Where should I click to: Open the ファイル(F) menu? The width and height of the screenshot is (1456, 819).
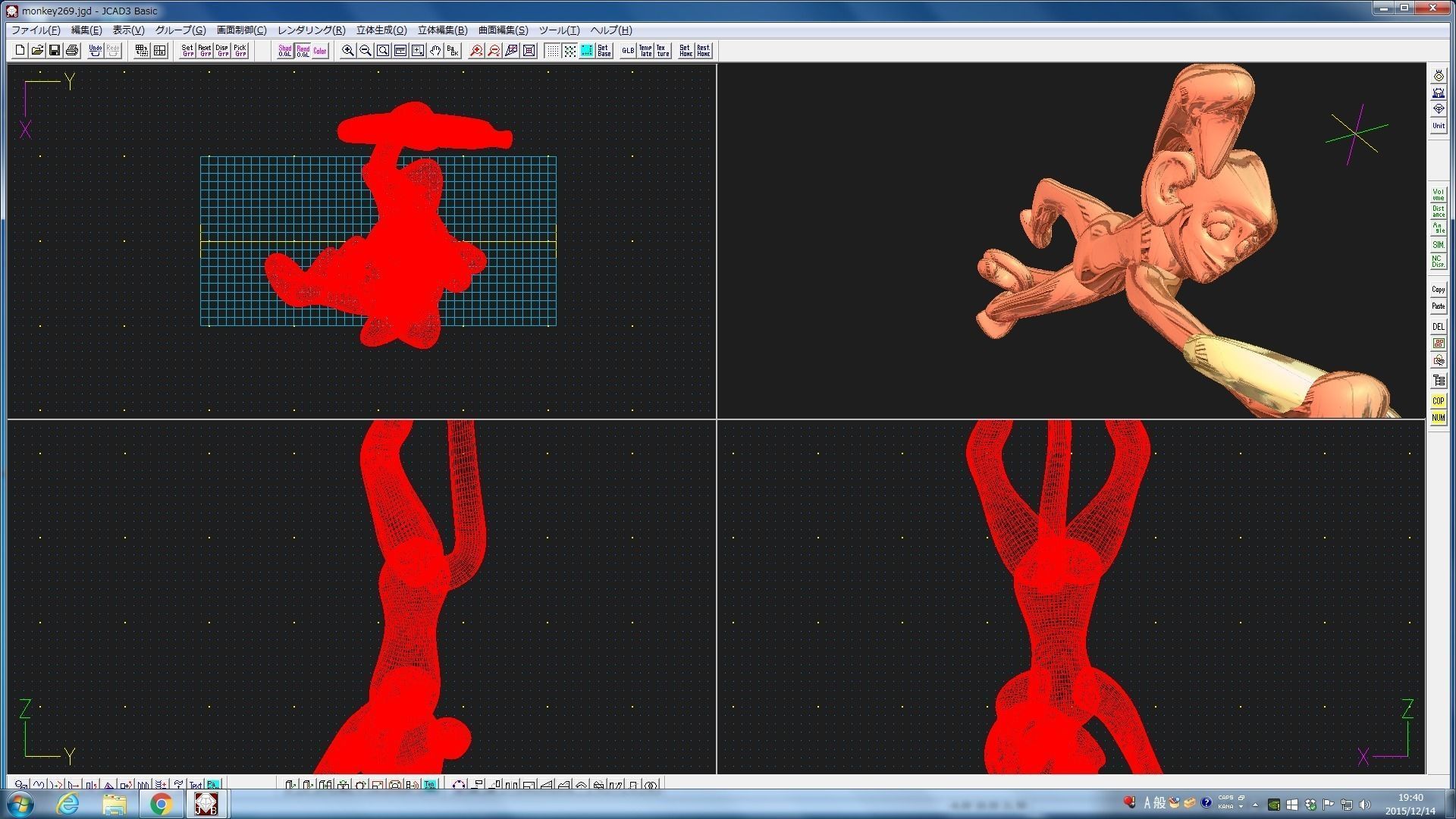tap(35, 30)
